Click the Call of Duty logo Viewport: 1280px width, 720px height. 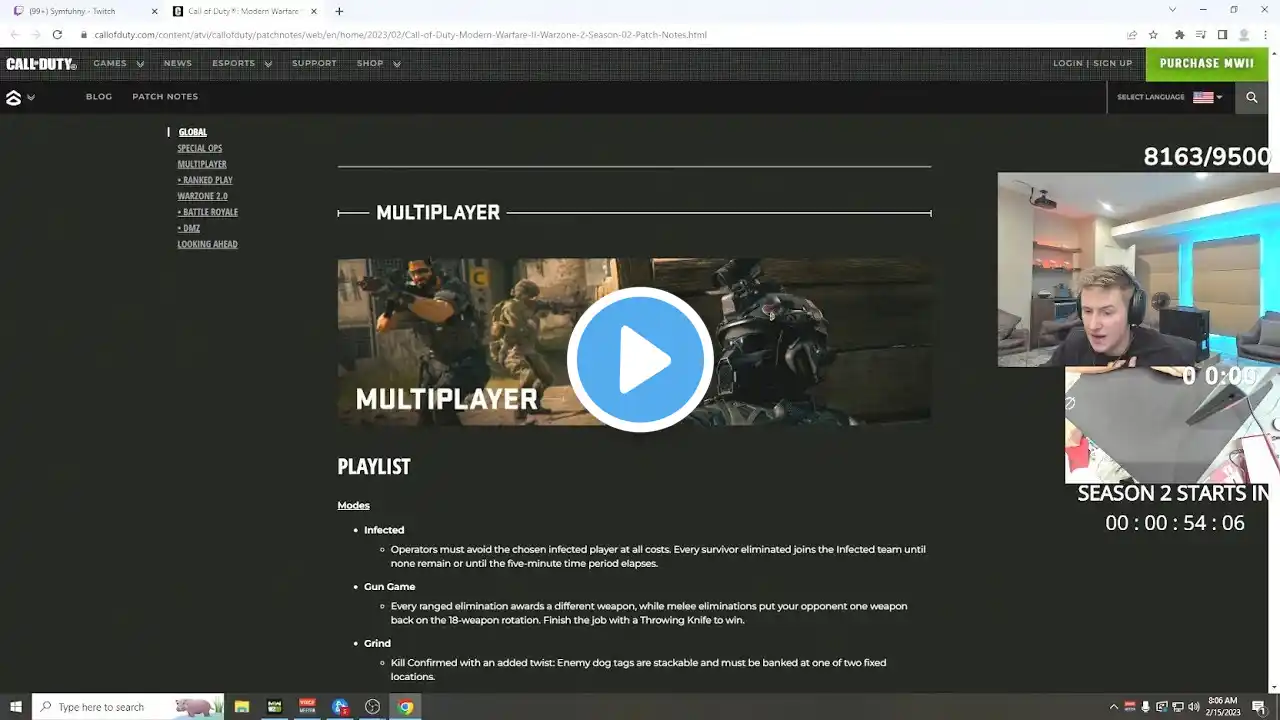click(x=41, y=64)
